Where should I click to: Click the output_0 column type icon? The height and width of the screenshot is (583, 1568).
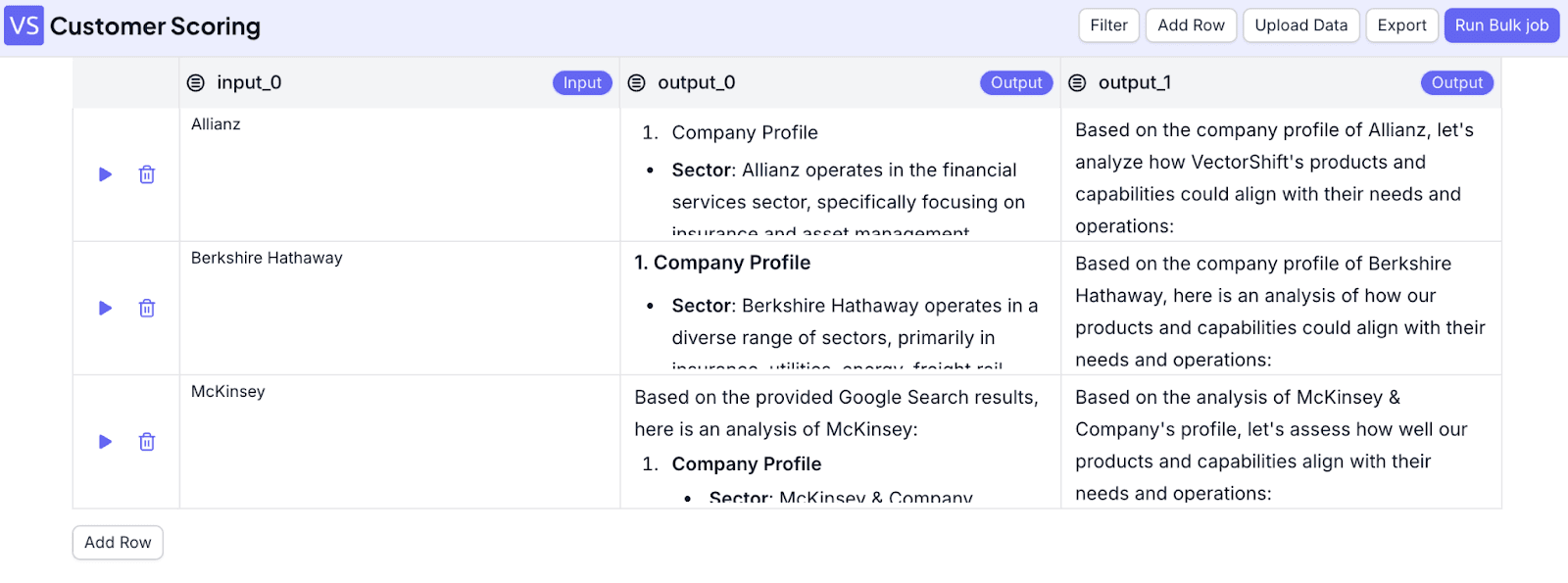(637, 83)
